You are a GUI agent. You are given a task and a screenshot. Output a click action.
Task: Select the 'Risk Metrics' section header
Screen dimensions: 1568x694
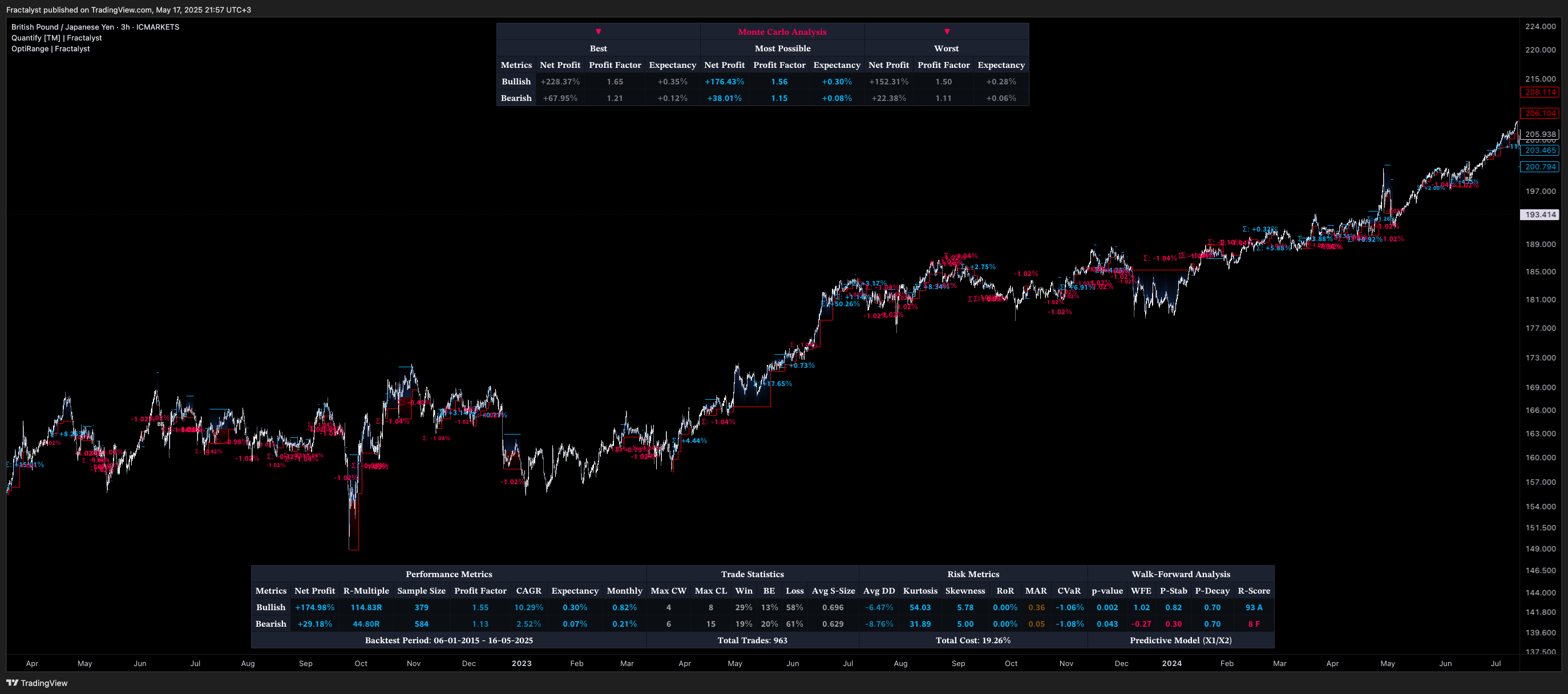(973, 574)
